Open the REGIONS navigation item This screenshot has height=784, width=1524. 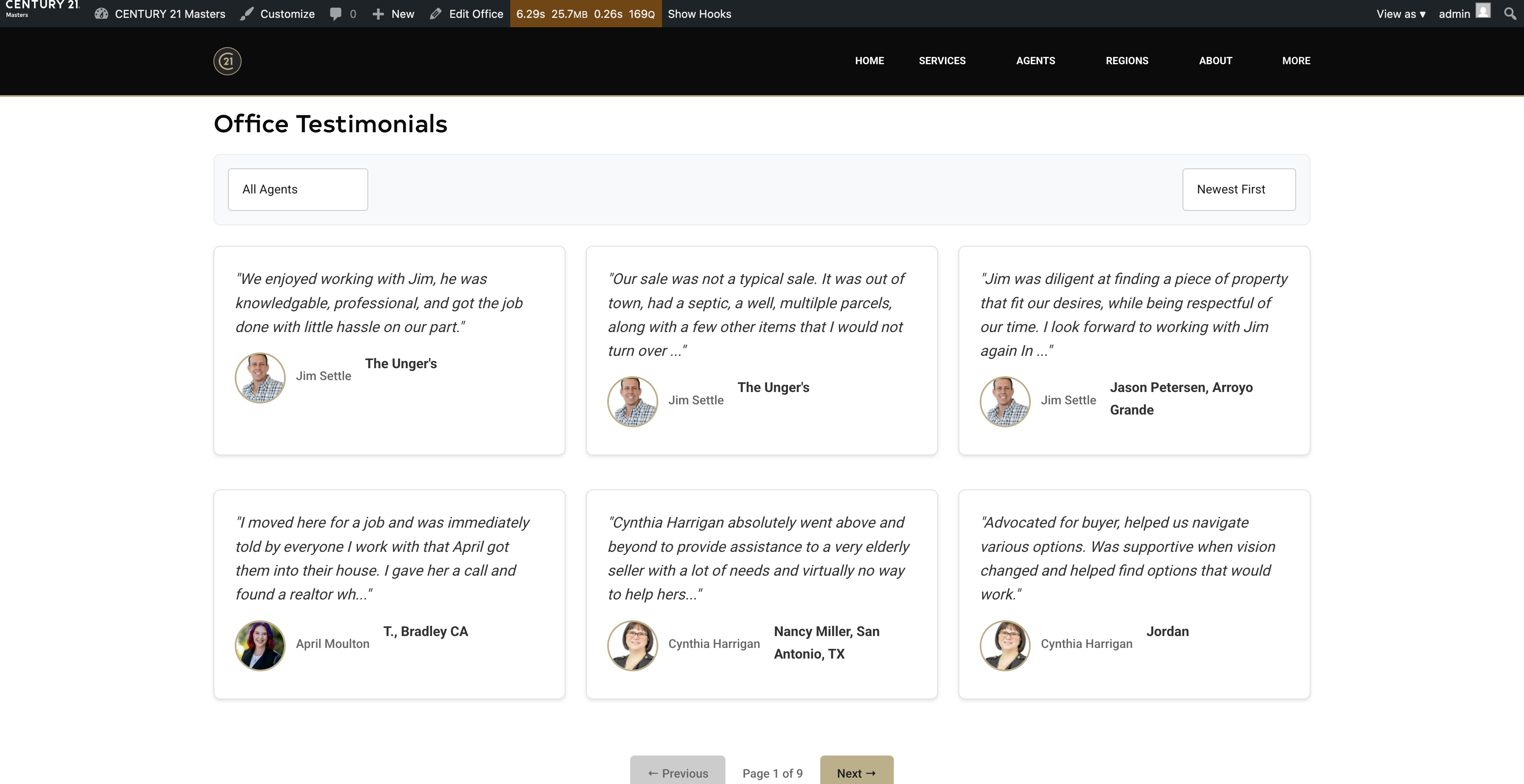[x=1127, y=60]
